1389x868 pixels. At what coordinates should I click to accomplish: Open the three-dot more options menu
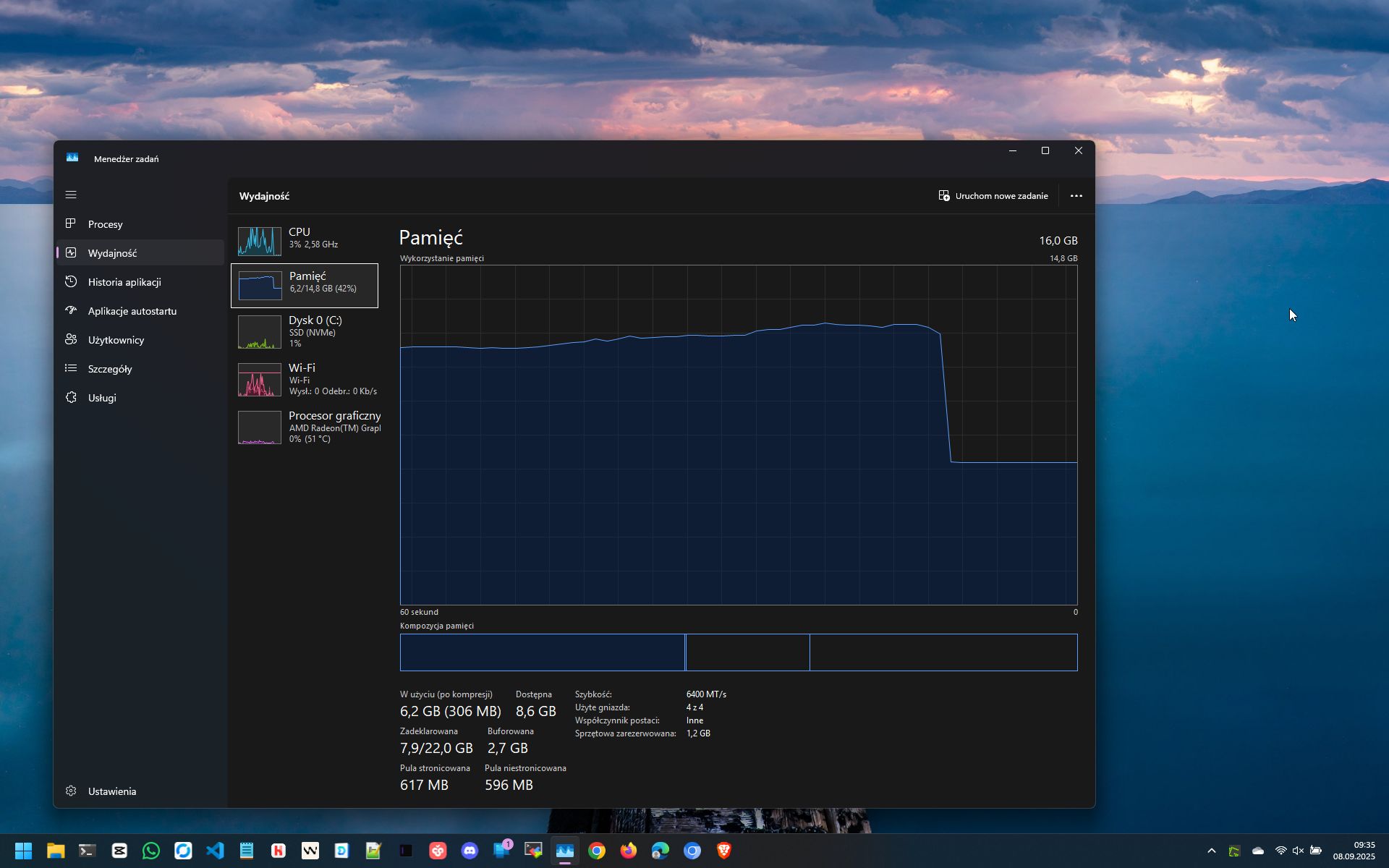[x=1076, y=196]
